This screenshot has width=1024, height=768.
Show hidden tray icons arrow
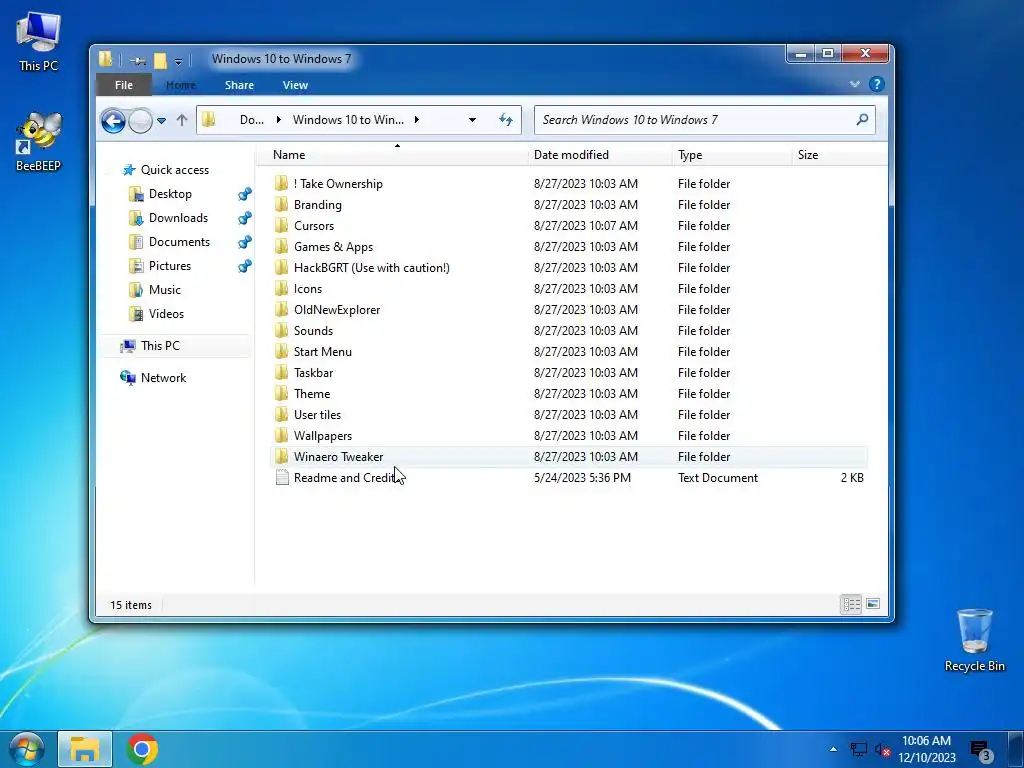(x=833, y=749)
